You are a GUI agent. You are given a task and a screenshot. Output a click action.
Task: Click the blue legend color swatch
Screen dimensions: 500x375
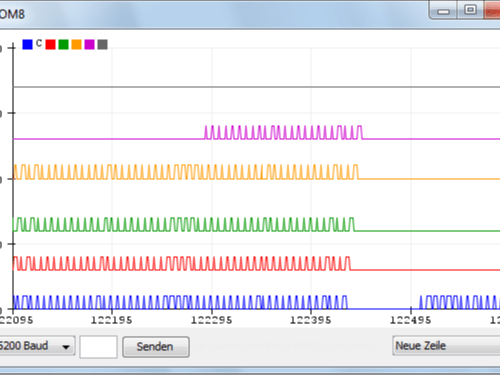pyautogui.click(x=27, y=44)
